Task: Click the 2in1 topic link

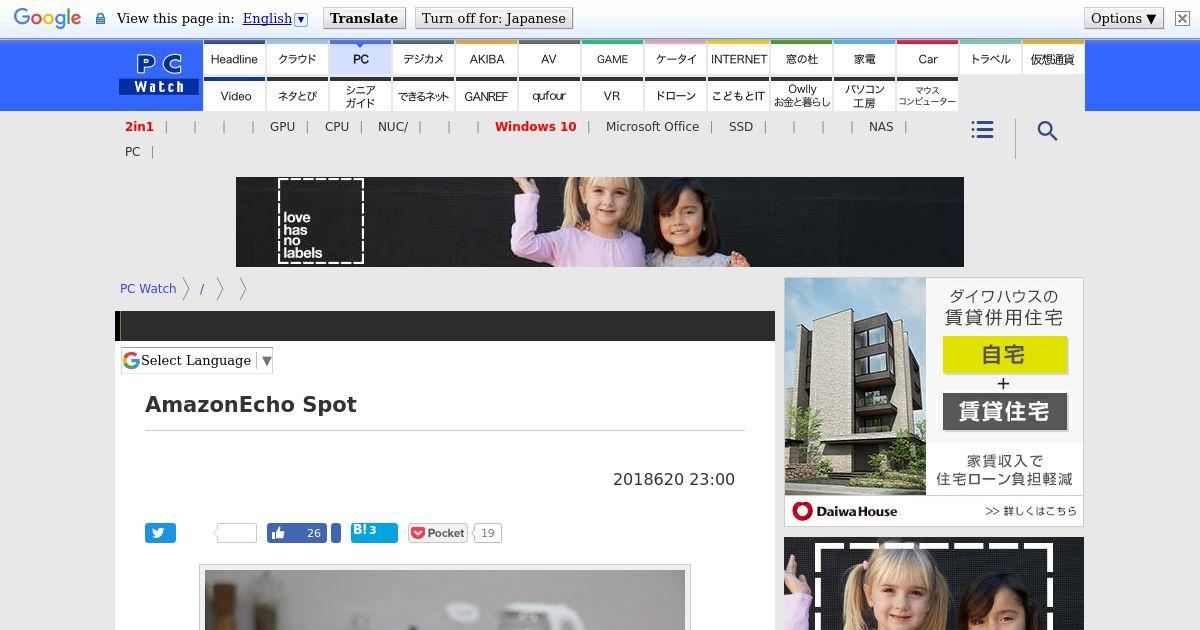Action: [139, 127]
